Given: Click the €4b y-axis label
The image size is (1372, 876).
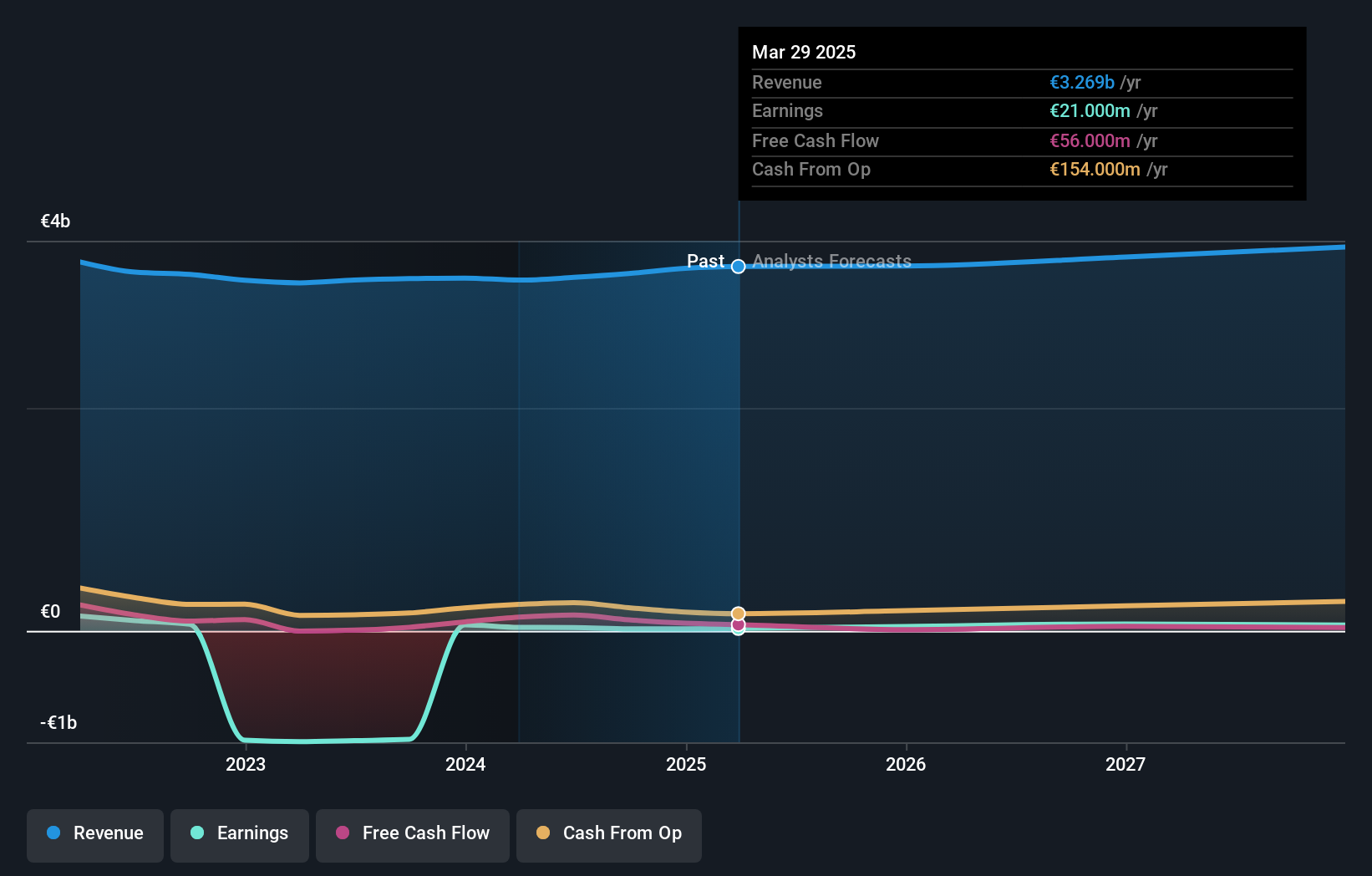Looking at the screenshot, I should tap(55, 222).
